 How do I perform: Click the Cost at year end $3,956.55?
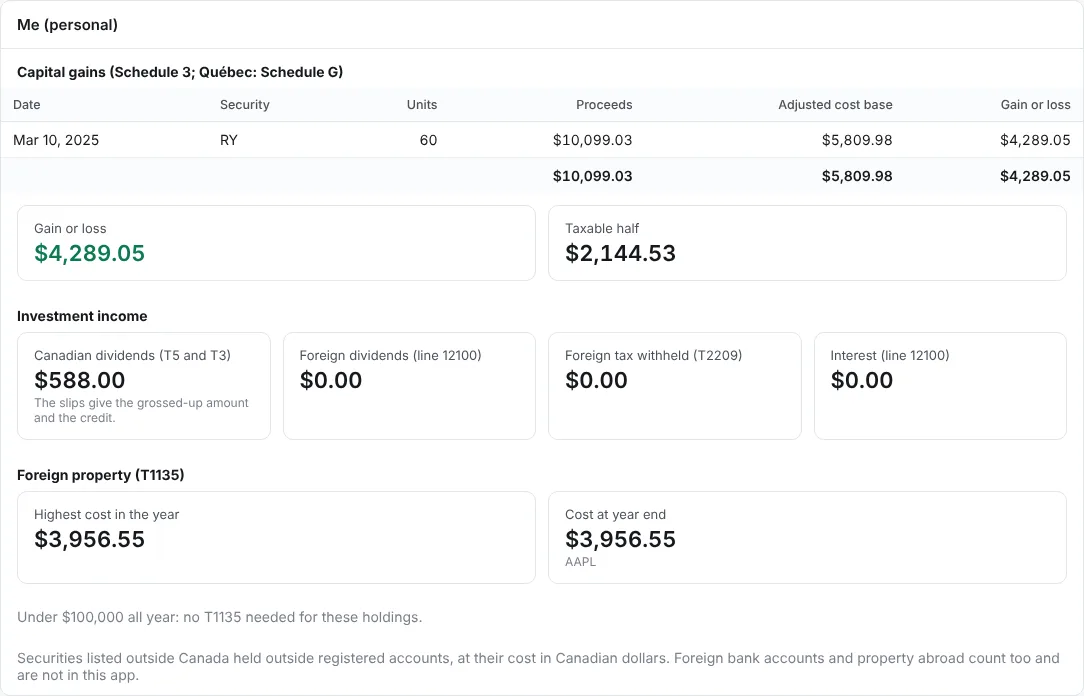[x=621, y=539]
